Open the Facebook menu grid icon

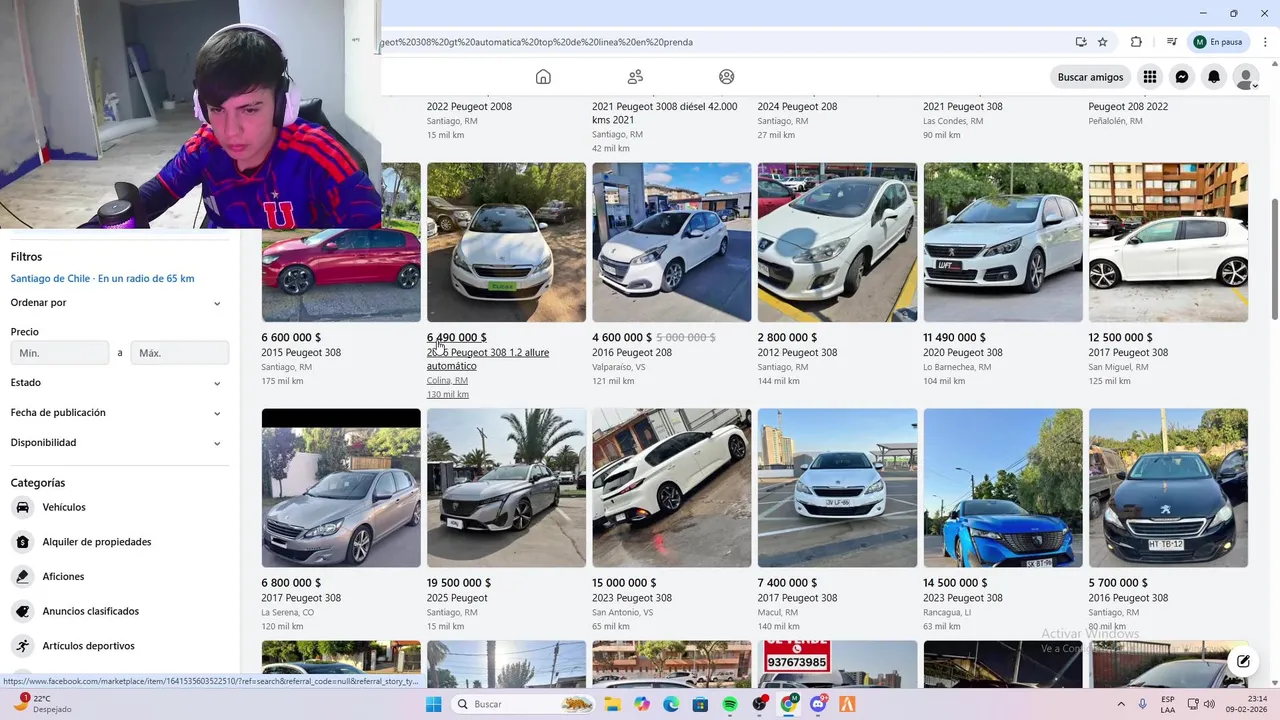pyautogui.click(x=1150, y=77)
